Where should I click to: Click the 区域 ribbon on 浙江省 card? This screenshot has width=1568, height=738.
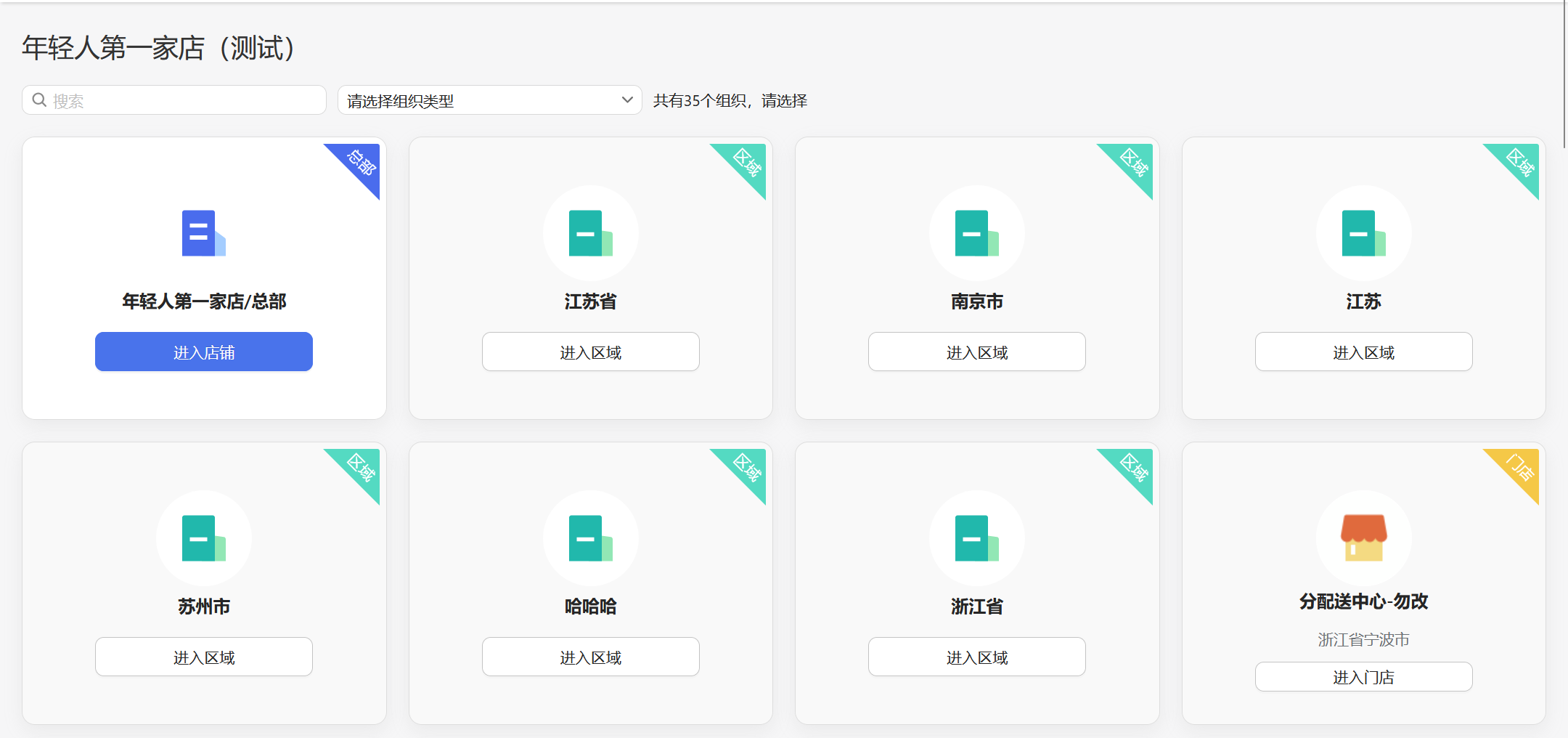(1133, 468)
